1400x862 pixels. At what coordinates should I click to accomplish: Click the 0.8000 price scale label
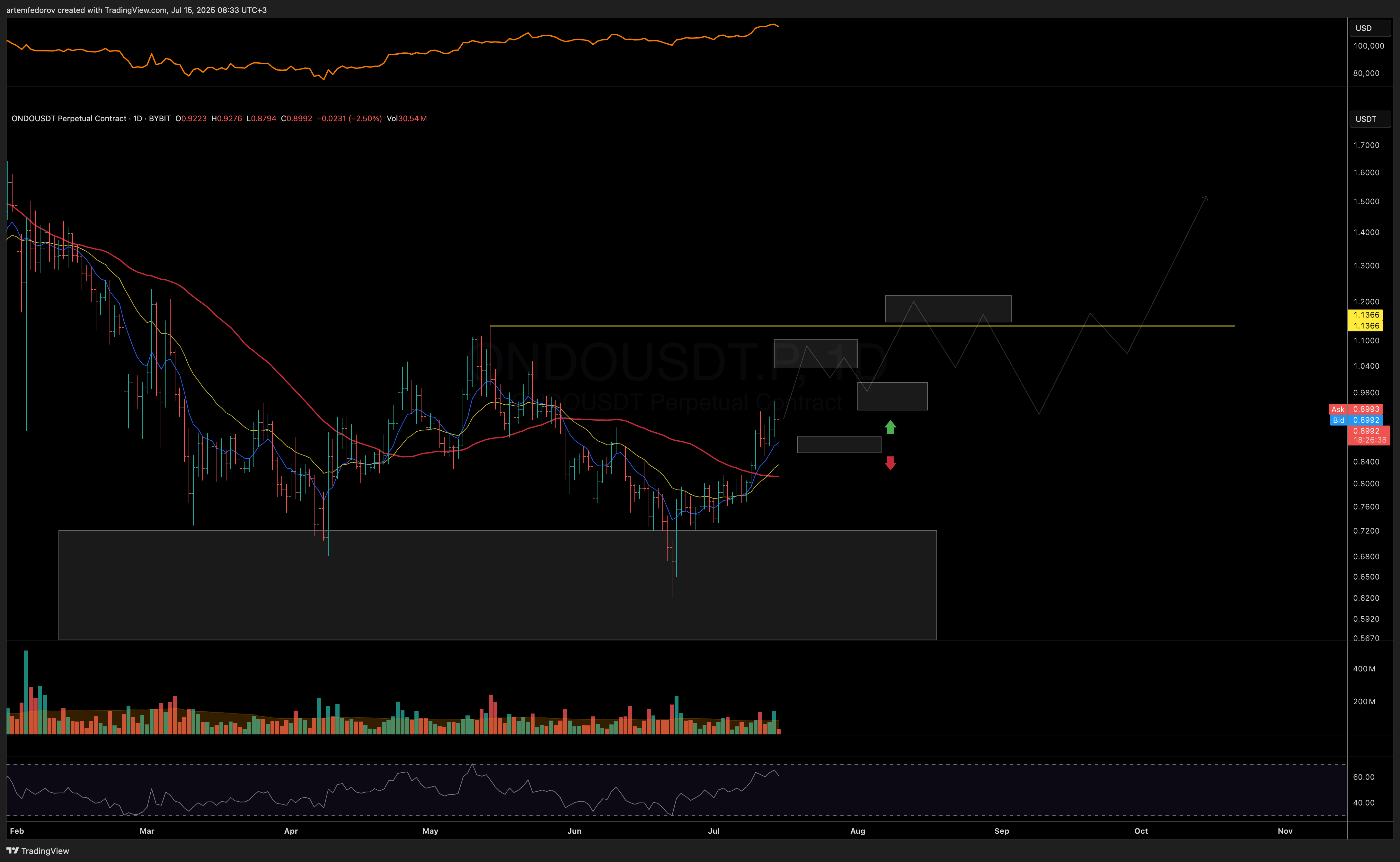(1366, 483)
